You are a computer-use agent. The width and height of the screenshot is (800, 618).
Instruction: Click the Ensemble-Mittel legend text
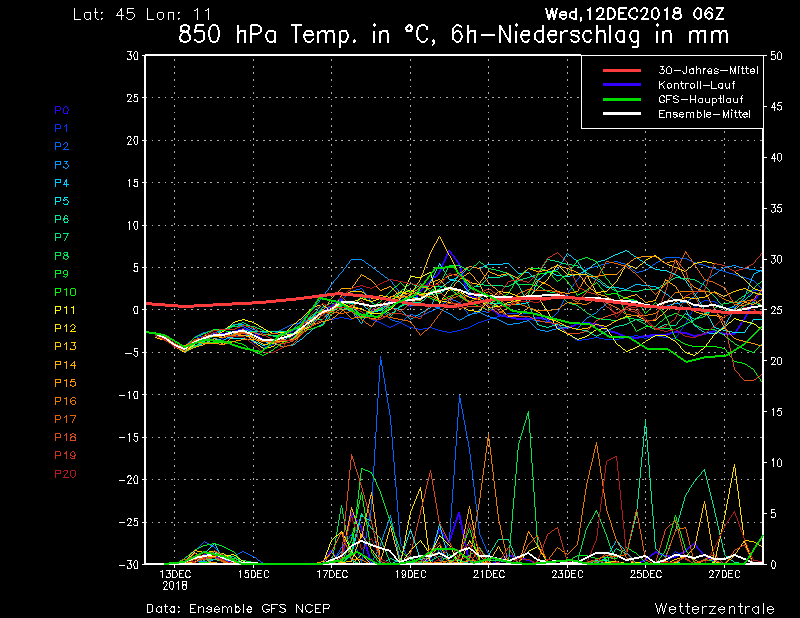click(704, 114)
